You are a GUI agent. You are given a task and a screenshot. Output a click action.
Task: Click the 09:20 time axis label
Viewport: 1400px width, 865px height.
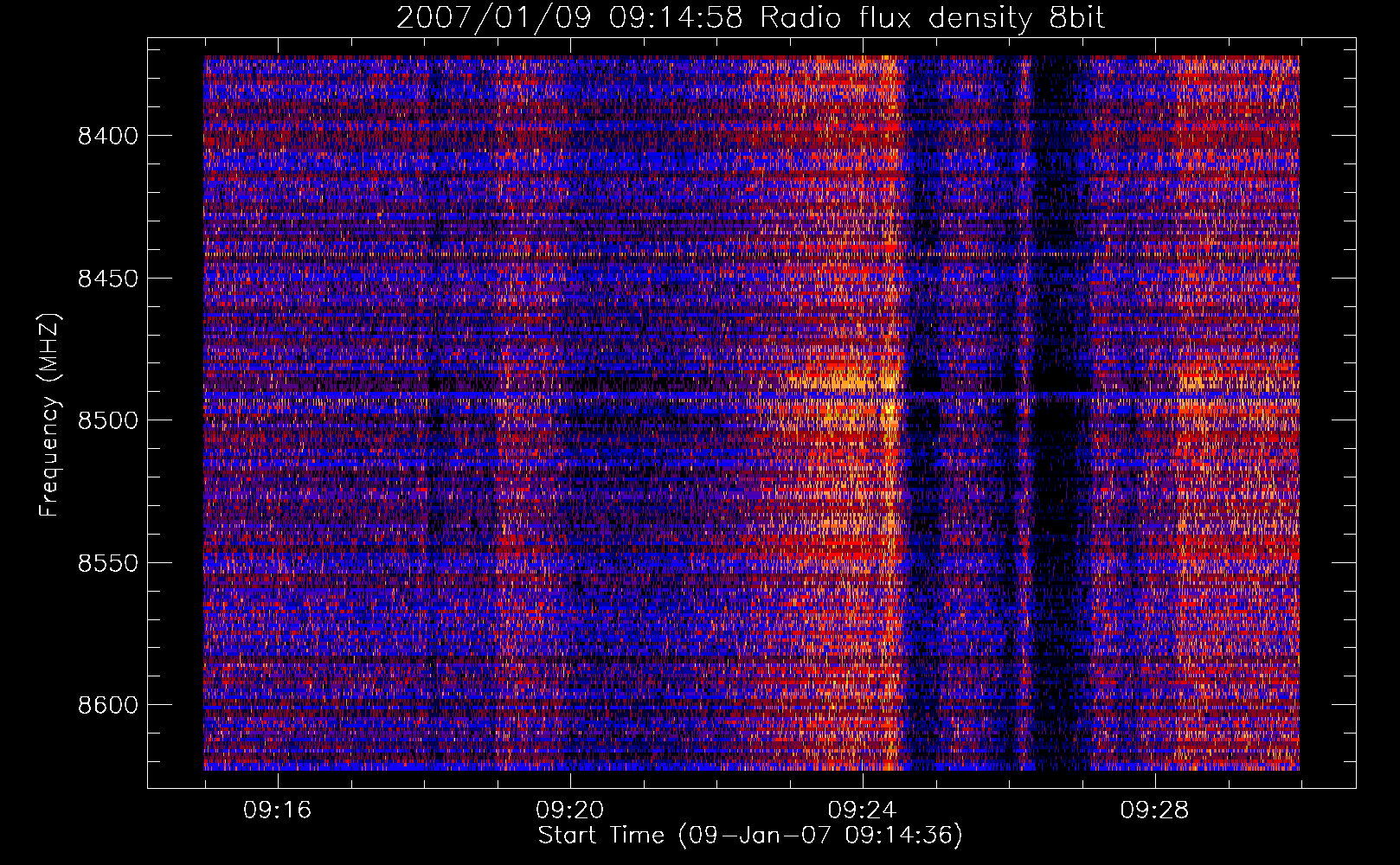[x=569, y=811]
